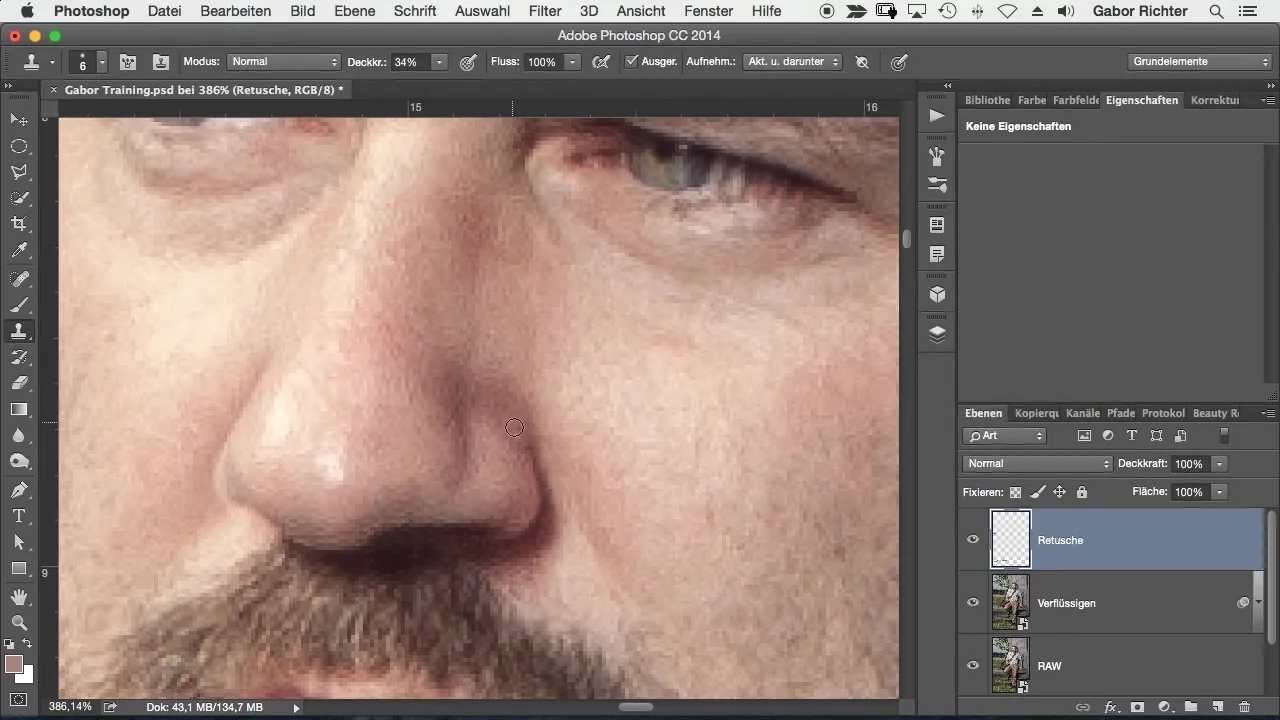Toggle the layer filter switch
Image resolution: width=1280 pixels, height=720 pixels.
pyautogui.click(x=1224, y=436)
